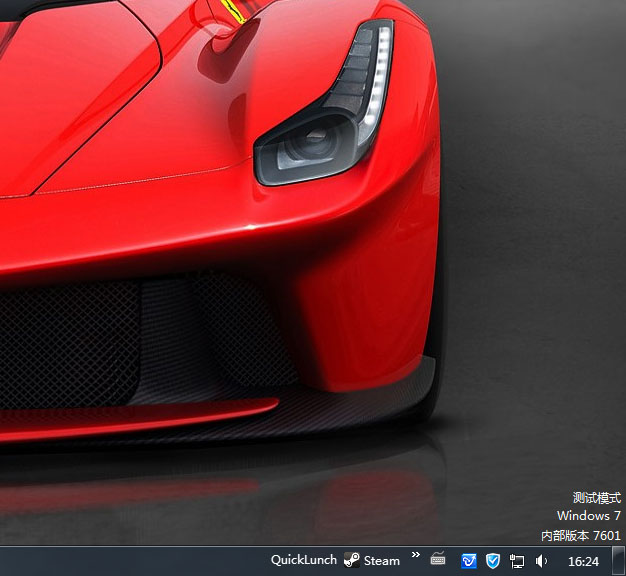Open the network connection tray icon

point(517,561)
